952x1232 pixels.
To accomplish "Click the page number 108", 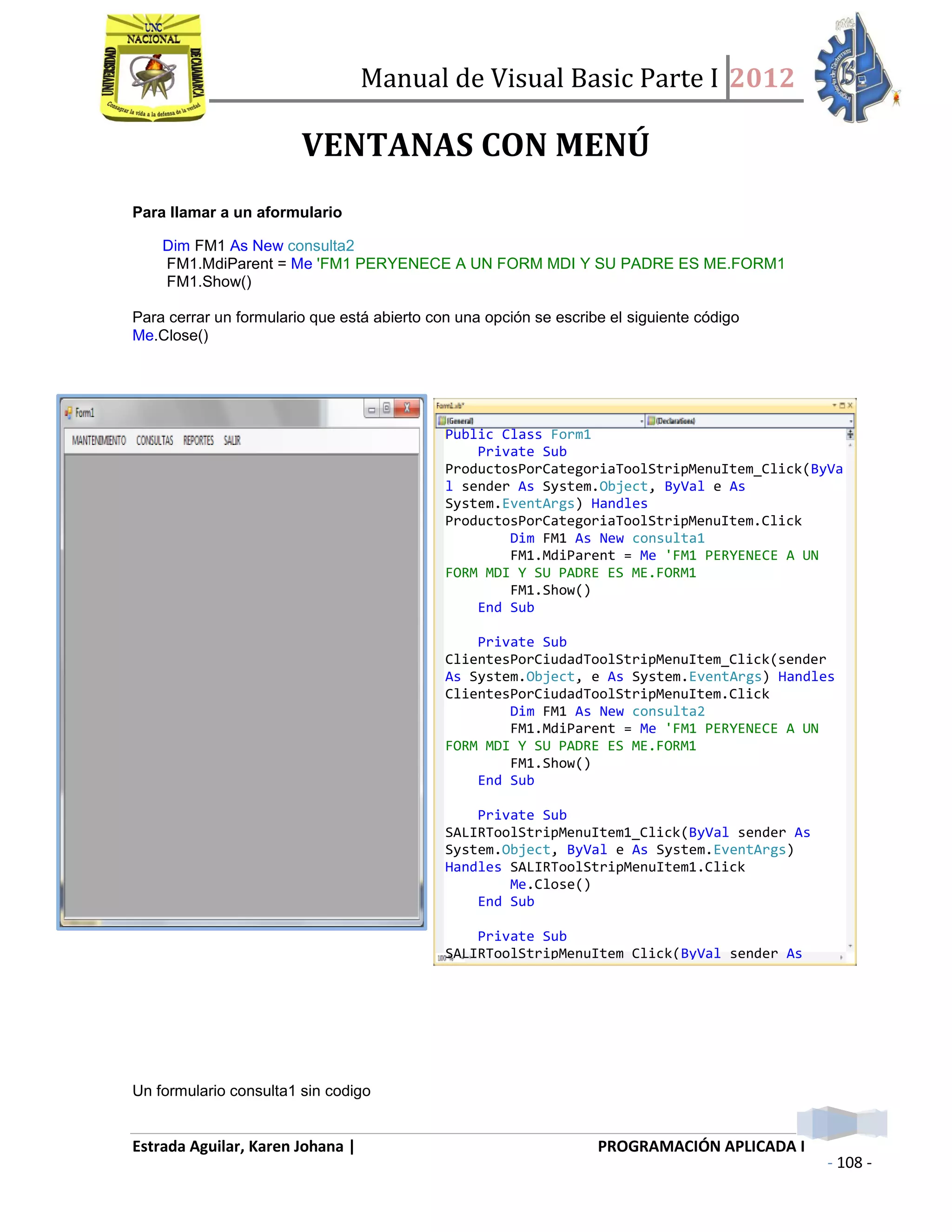I will [849, 1162].
